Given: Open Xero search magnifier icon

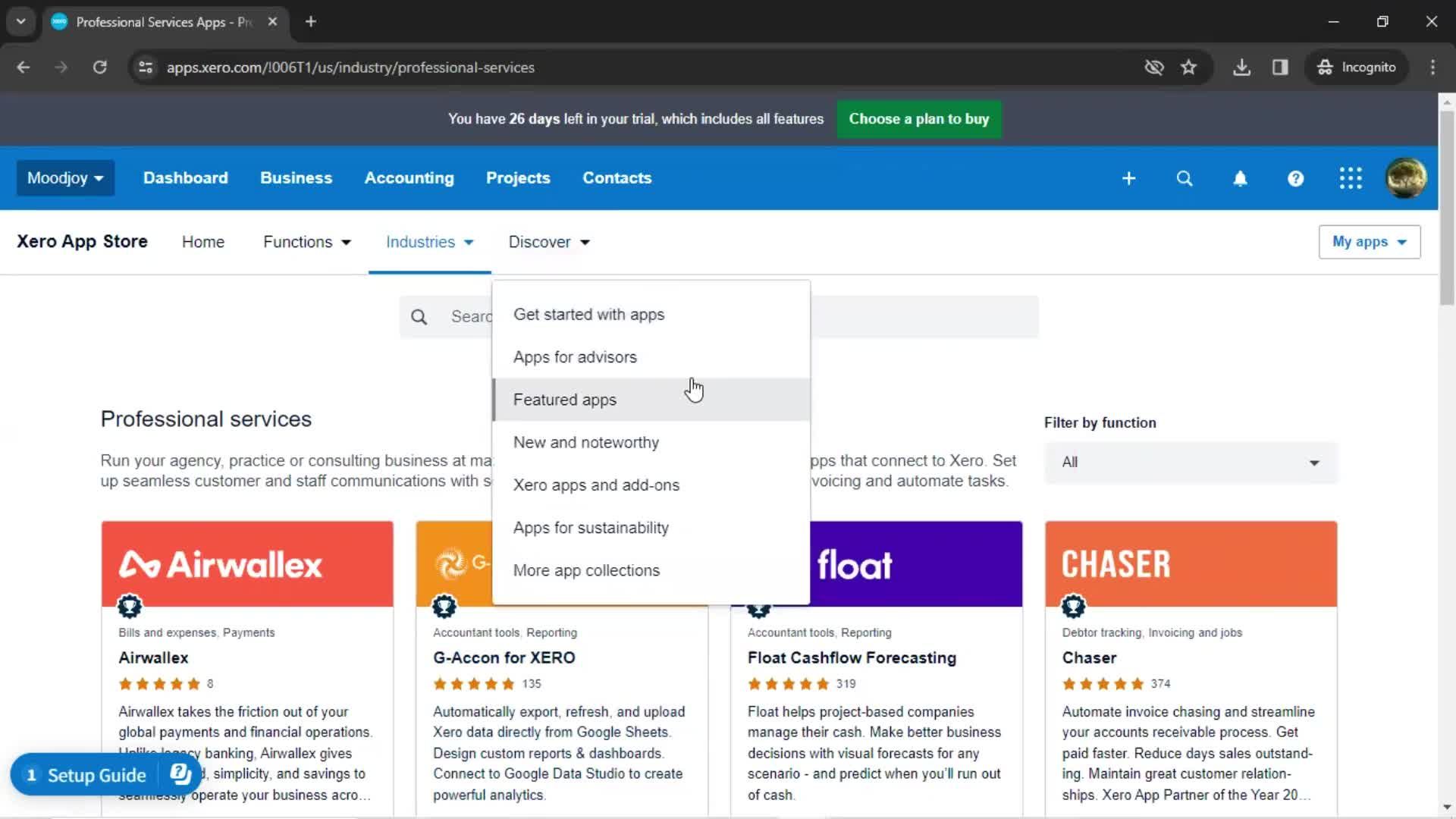Looking at the screenshot, I should coord(1184,178).
